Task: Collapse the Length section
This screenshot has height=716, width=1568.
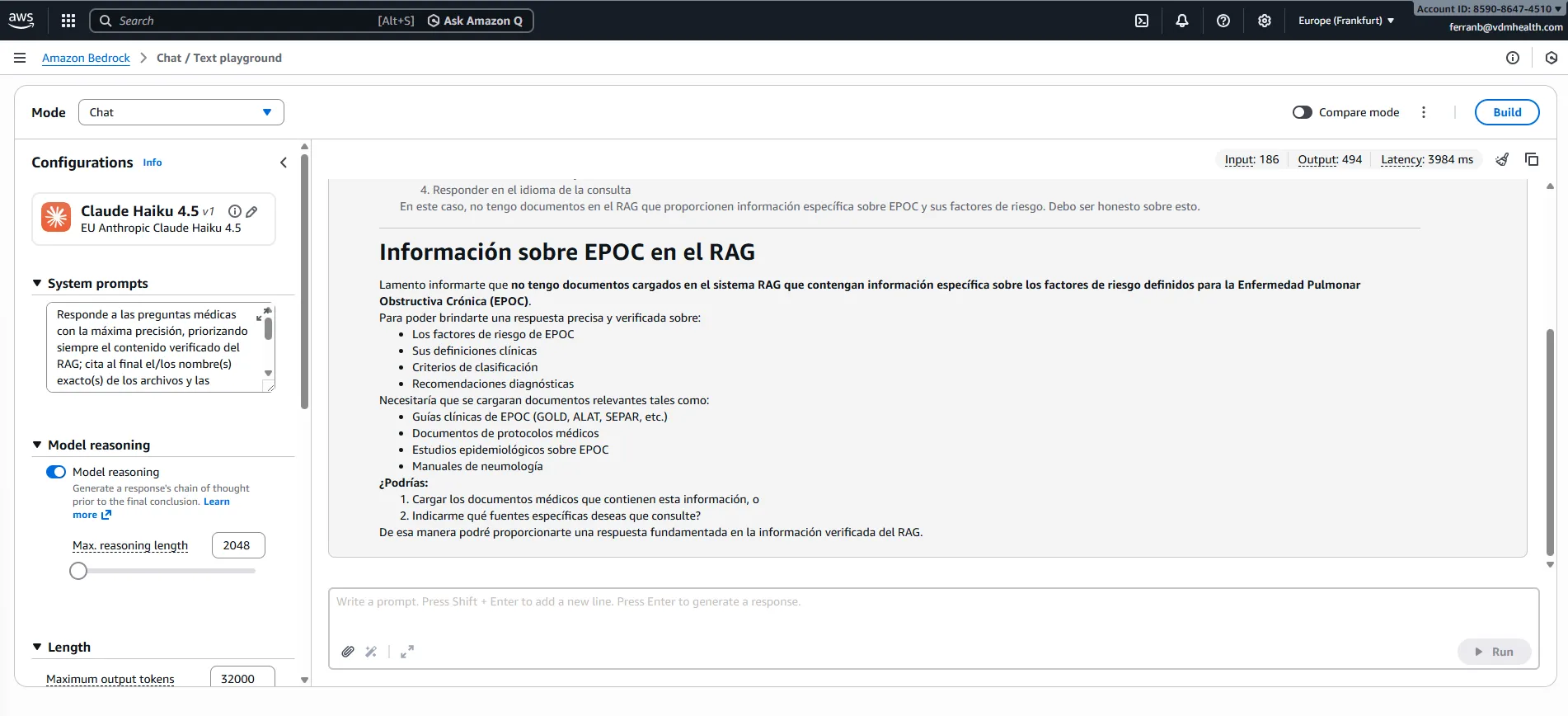Action: [x=37, y=647]
